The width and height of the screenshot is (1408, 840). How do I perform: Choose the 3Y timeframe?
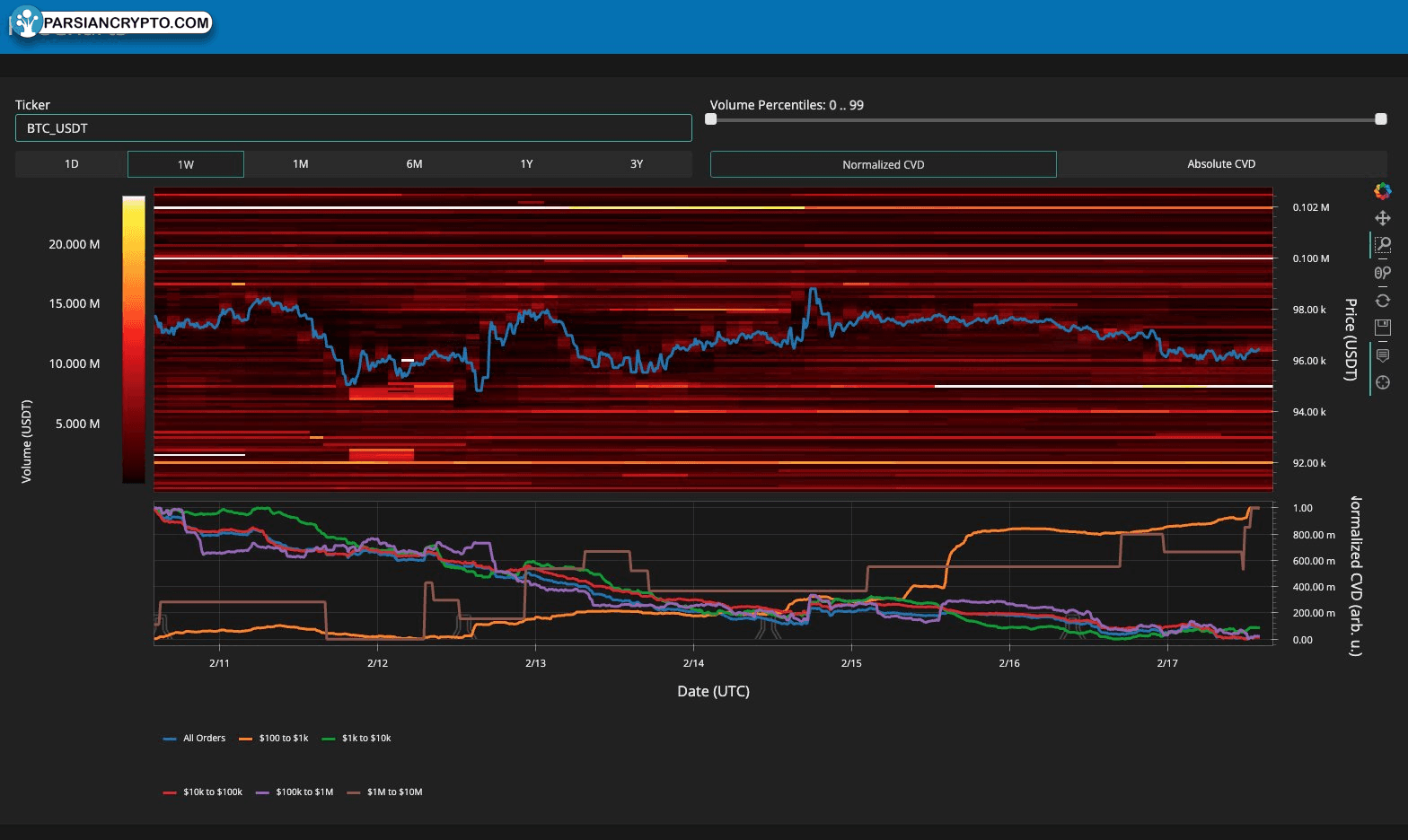click(637, 164)
